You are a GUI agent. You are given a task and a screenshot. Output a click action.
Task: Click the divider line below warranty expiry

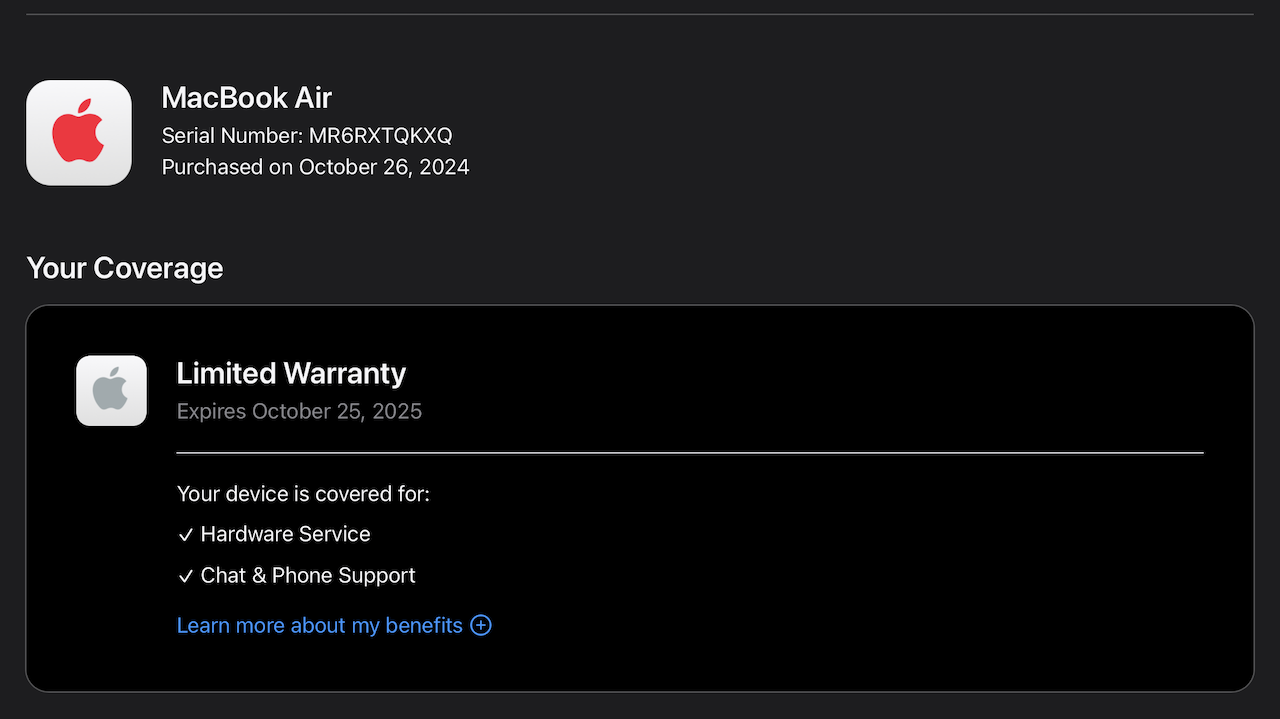click(x=690, y=453)
